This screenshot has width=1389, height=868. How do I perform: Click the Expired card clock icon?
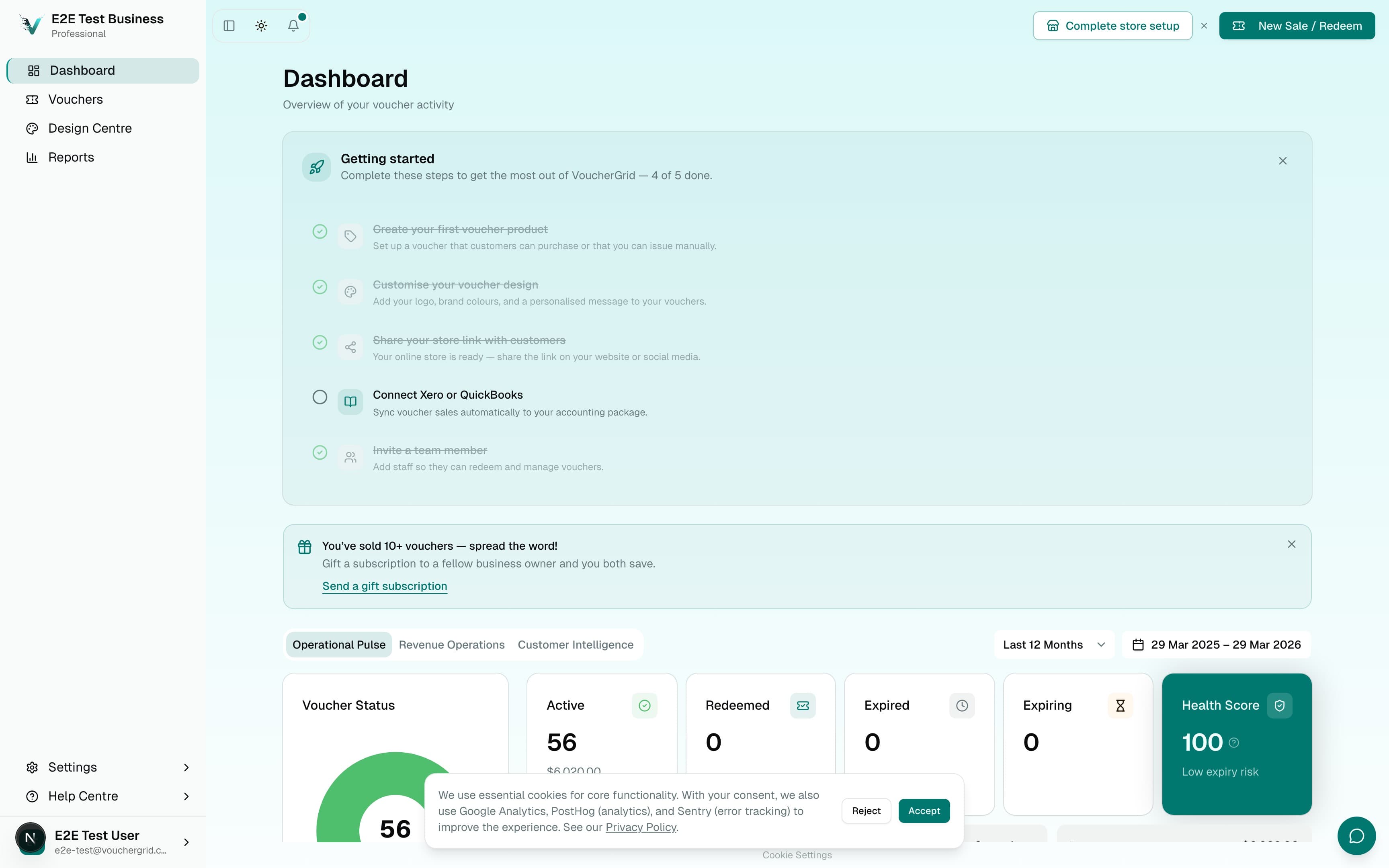pyautogui.click(x=962, y=706)
